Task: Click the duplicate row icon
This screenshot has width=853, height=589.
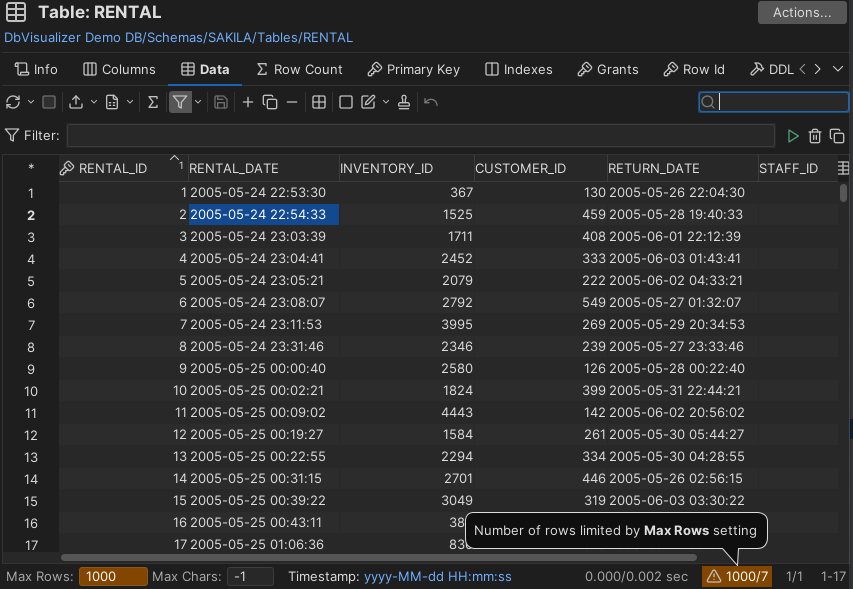Action: pos(270,102)
